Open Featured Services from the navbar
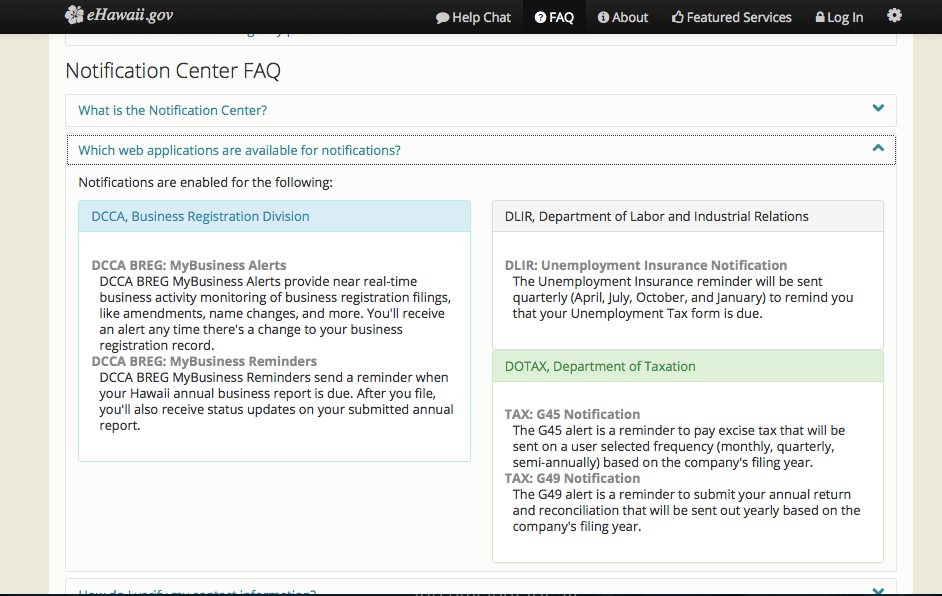 coord(732,17)
